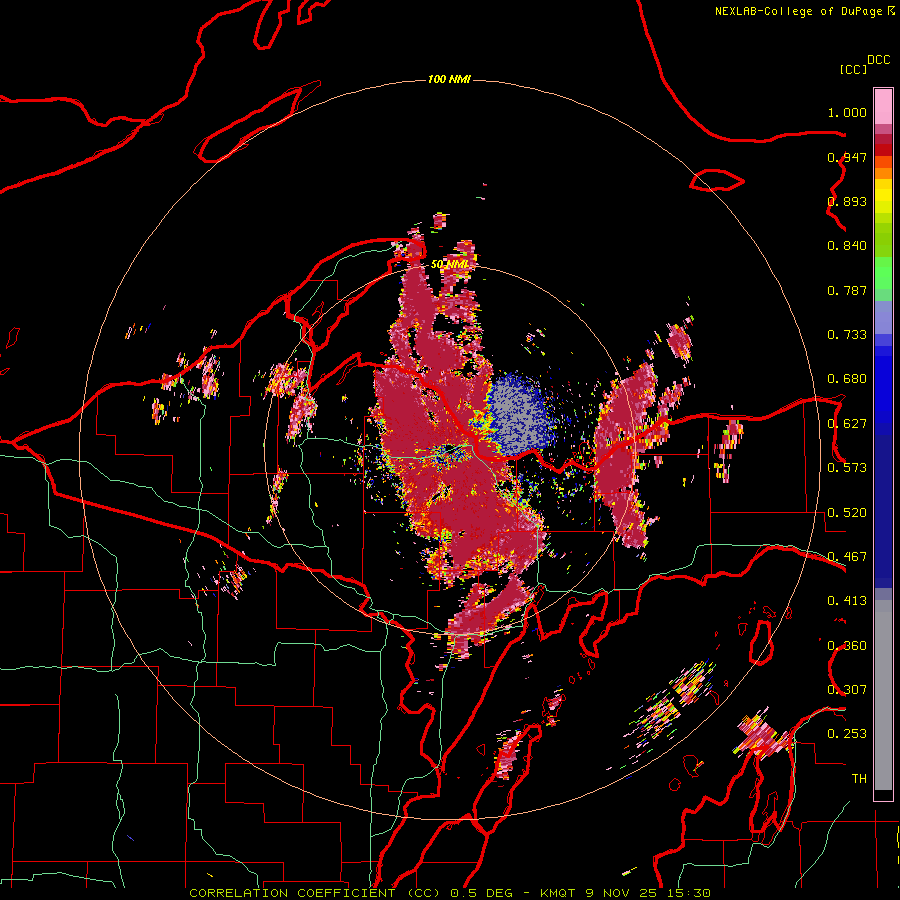Pick the bright green color bar segment
Screen dimensions: 900x900
pos(883,273)
